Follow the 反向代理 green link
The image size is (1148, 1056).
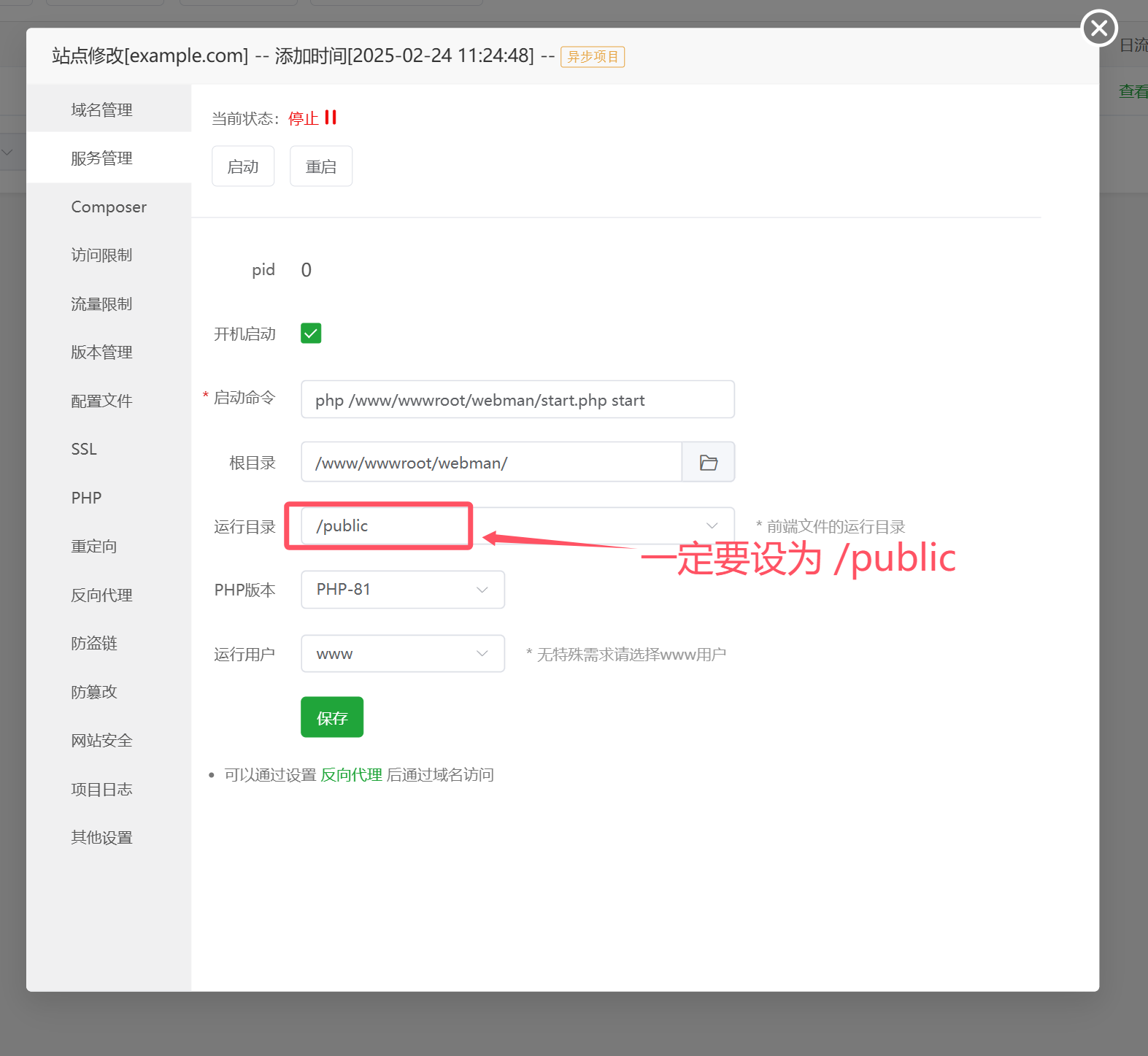click(351, 775)
